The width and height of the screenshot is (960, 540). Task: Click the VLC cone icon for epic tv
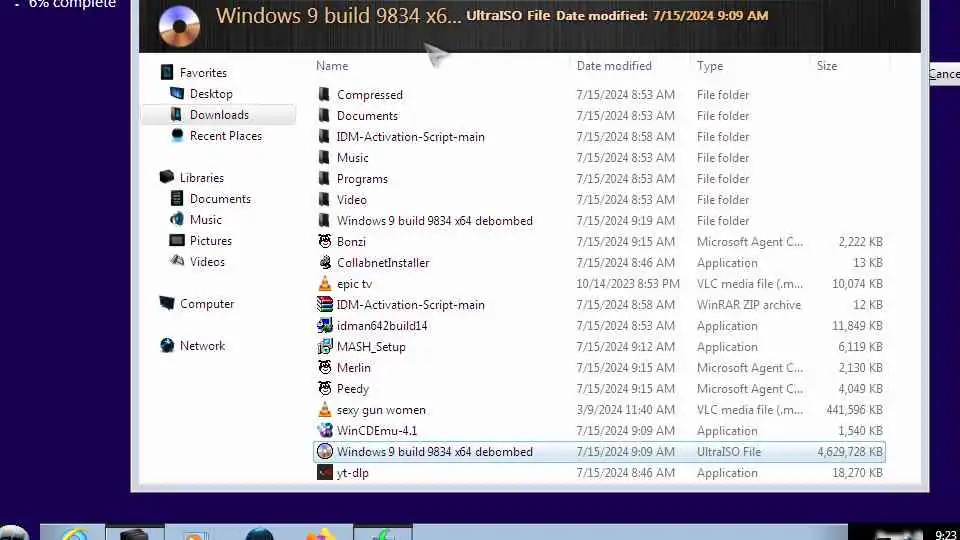(x=324, y=283)
